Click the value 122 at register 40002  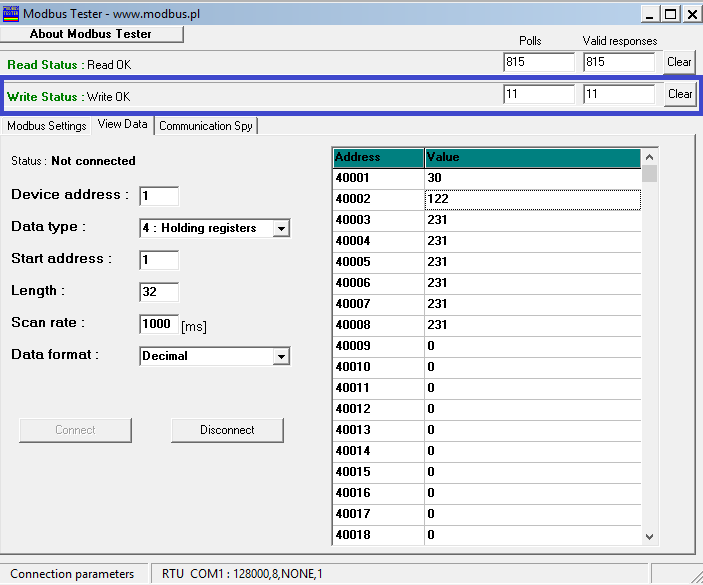point(532,199)
